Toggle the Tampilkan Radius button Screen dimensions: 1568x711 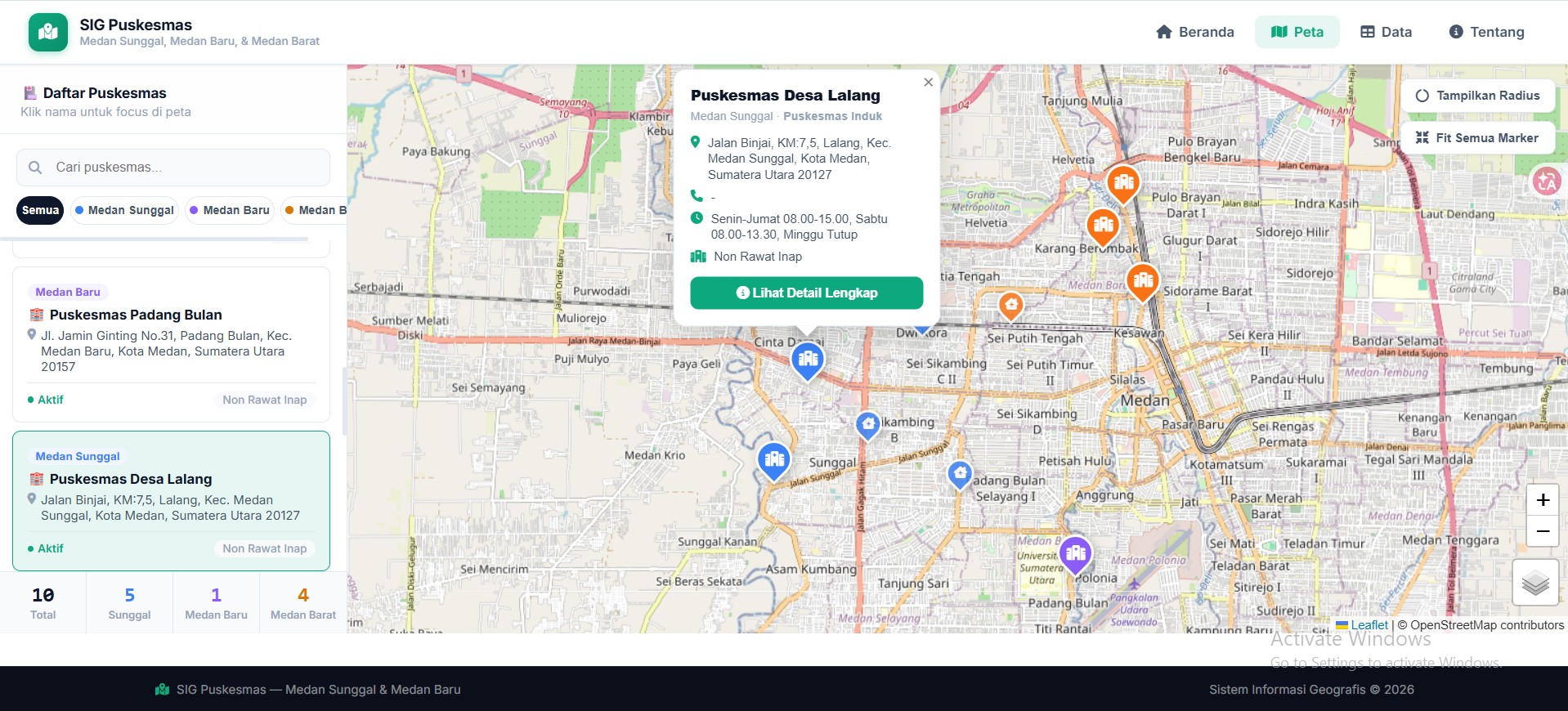[x=1478, y=96]
